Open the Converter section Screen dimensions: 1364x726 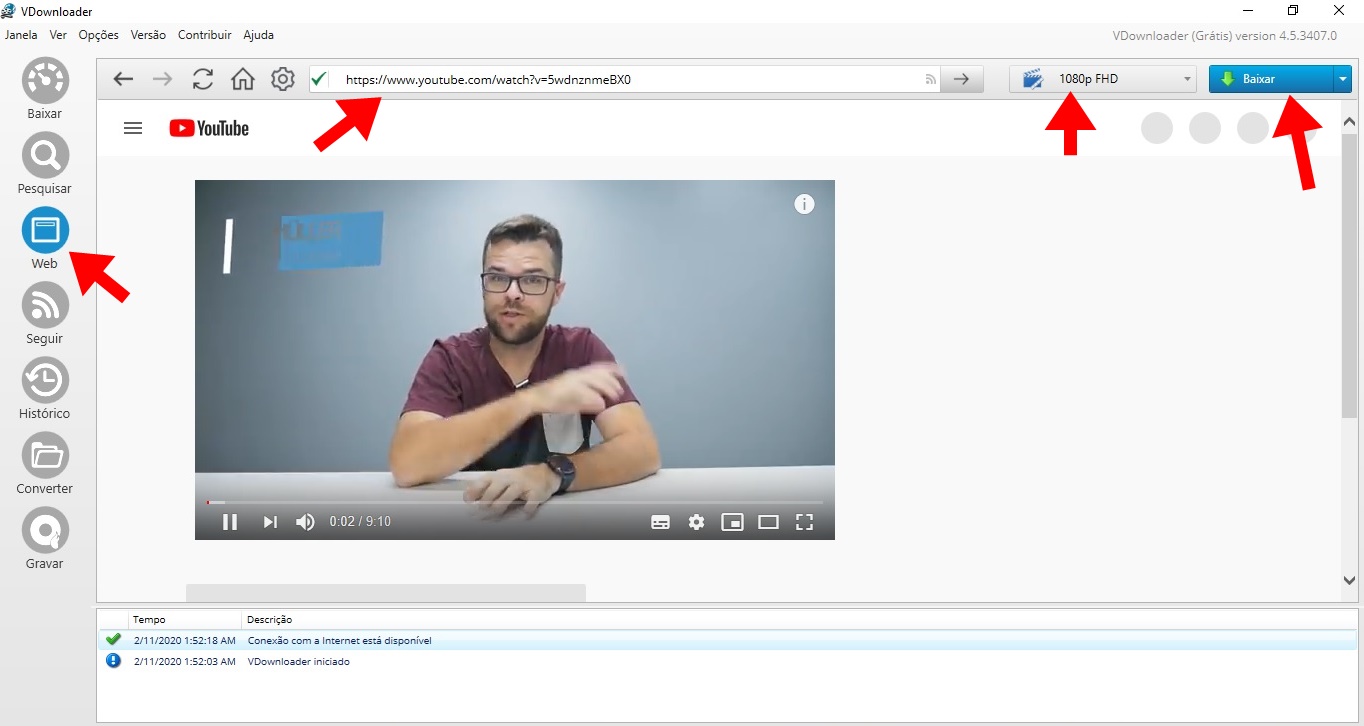45,464
